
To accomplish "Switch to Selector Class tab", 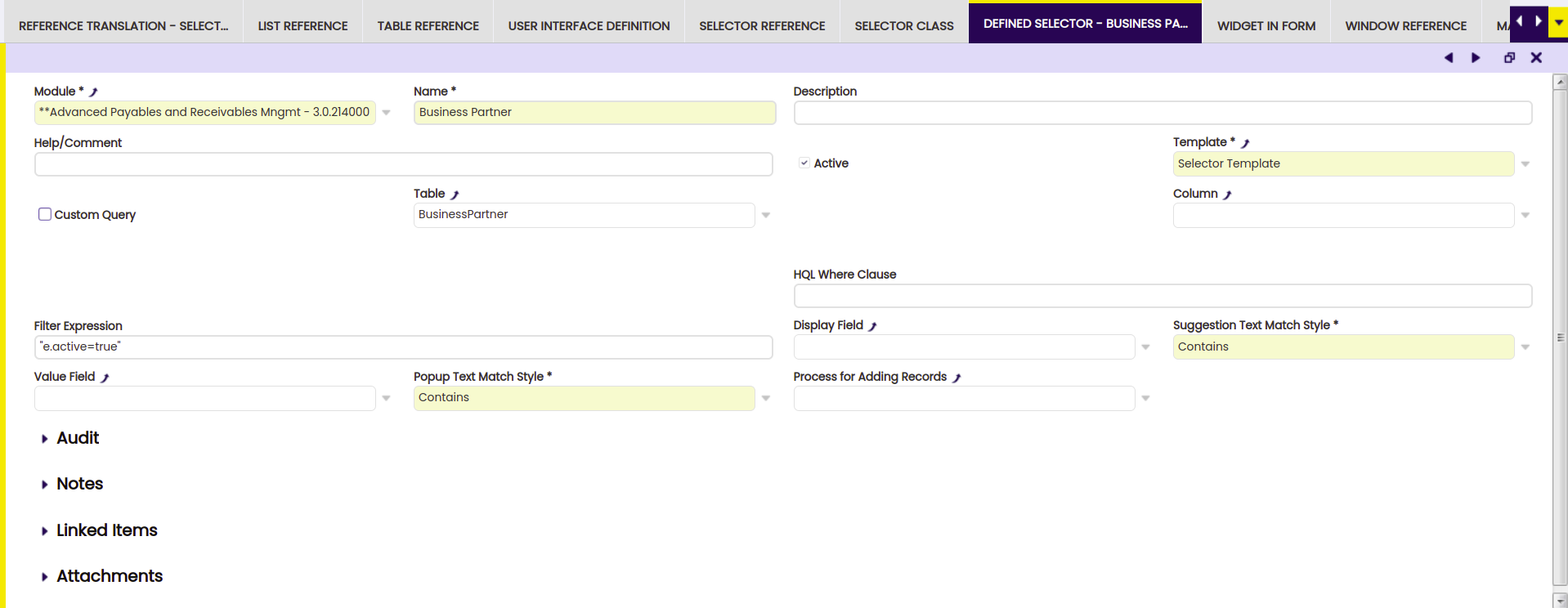I will coord(904,26).
